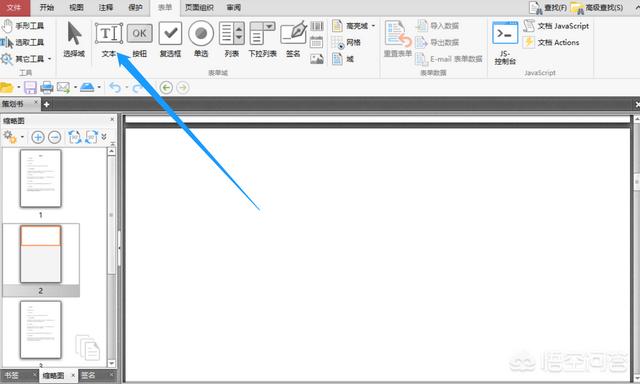Open the JS-控制台 console
Screen dimensions: 640x384
coord(505,43)
